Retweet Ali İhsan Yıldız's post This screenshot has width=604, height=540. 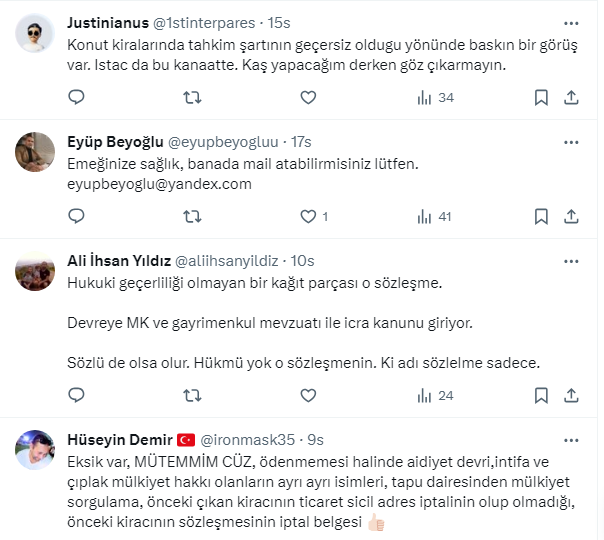[x=193, y=395]
